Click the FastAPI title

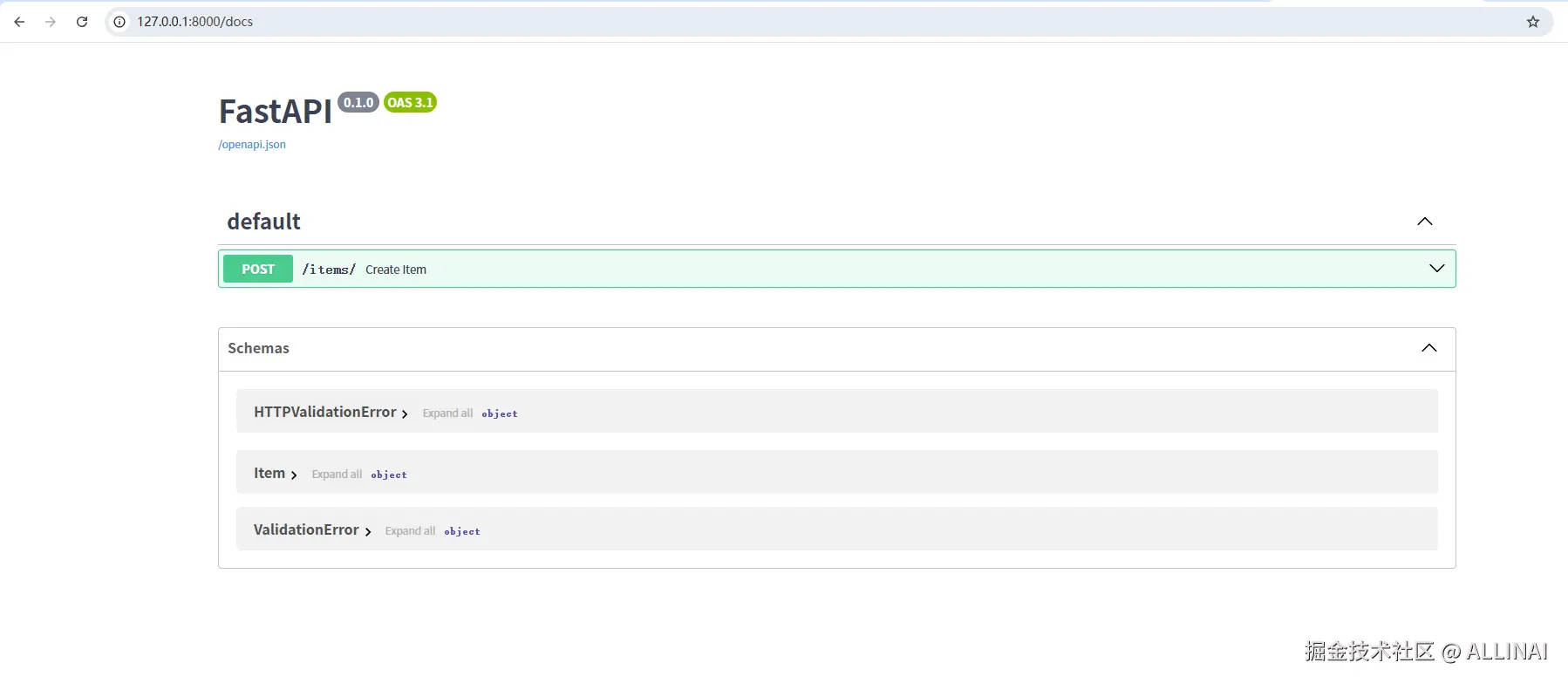coord(275,112)
